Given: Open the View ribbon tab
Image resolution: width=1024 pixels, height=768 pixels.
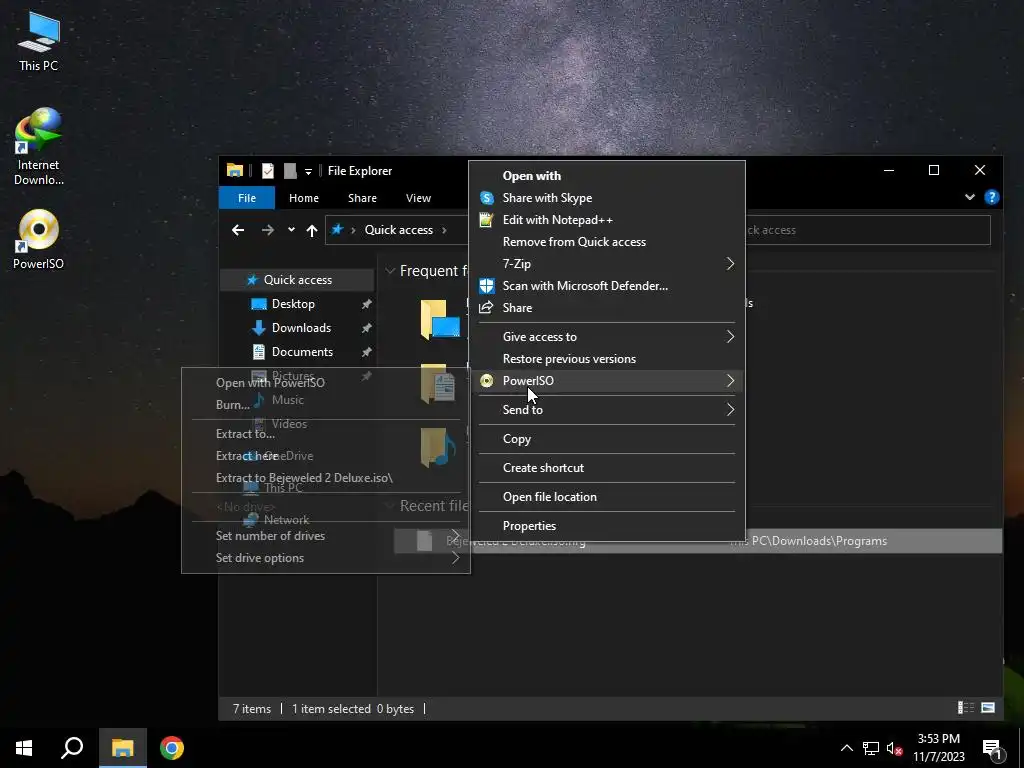Looking at the screenshot, I should pyautogui.click(x=419, y=198).
